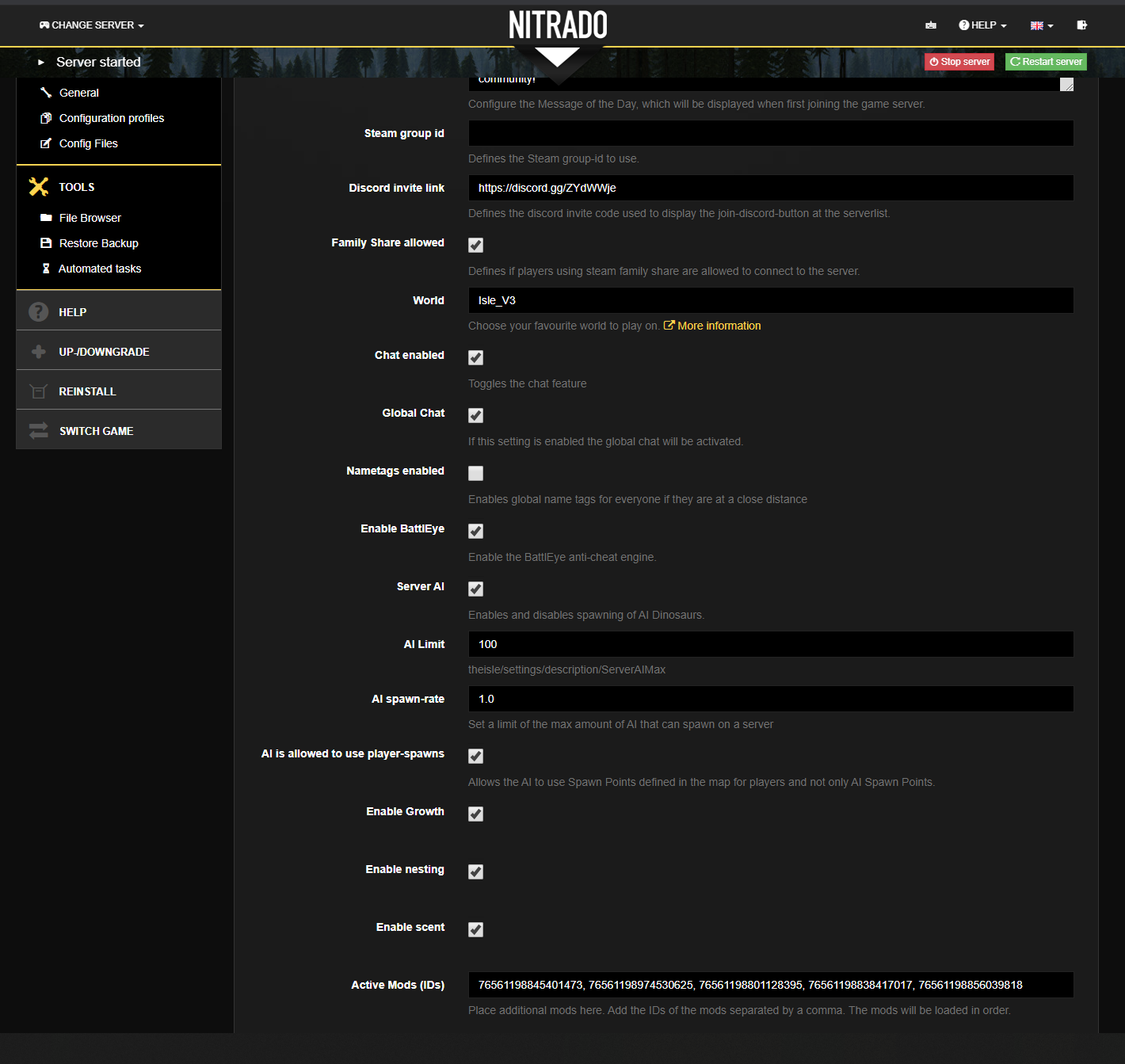Viewport: 1125px width, 1064px height.
Task: Click the play arrow beside Server started
Action: tap(41, 62)
